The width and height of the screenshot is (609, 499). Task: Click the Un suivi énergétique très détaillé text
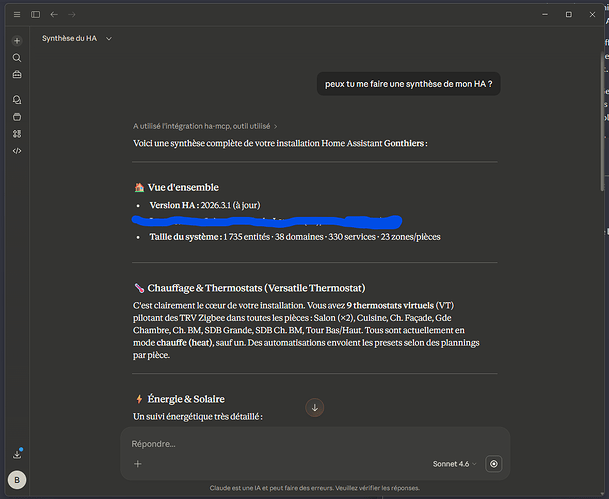(x=198, y=417)
